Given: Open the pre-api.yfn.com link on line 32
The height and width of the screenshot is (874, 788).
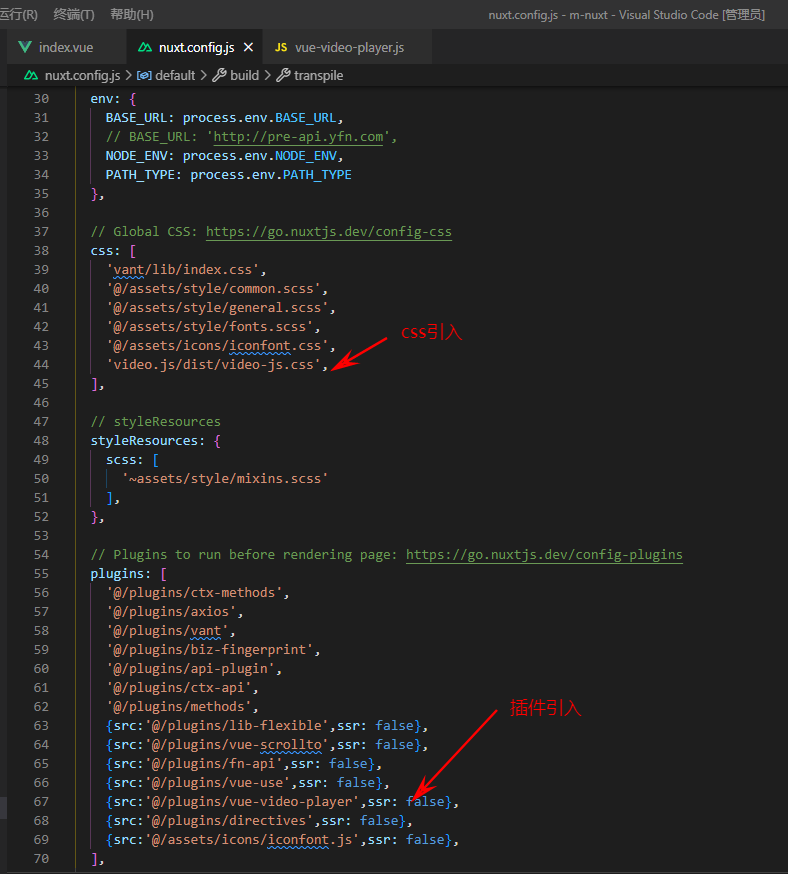Looking at the screenshot, I should click(x=298, y=137).
